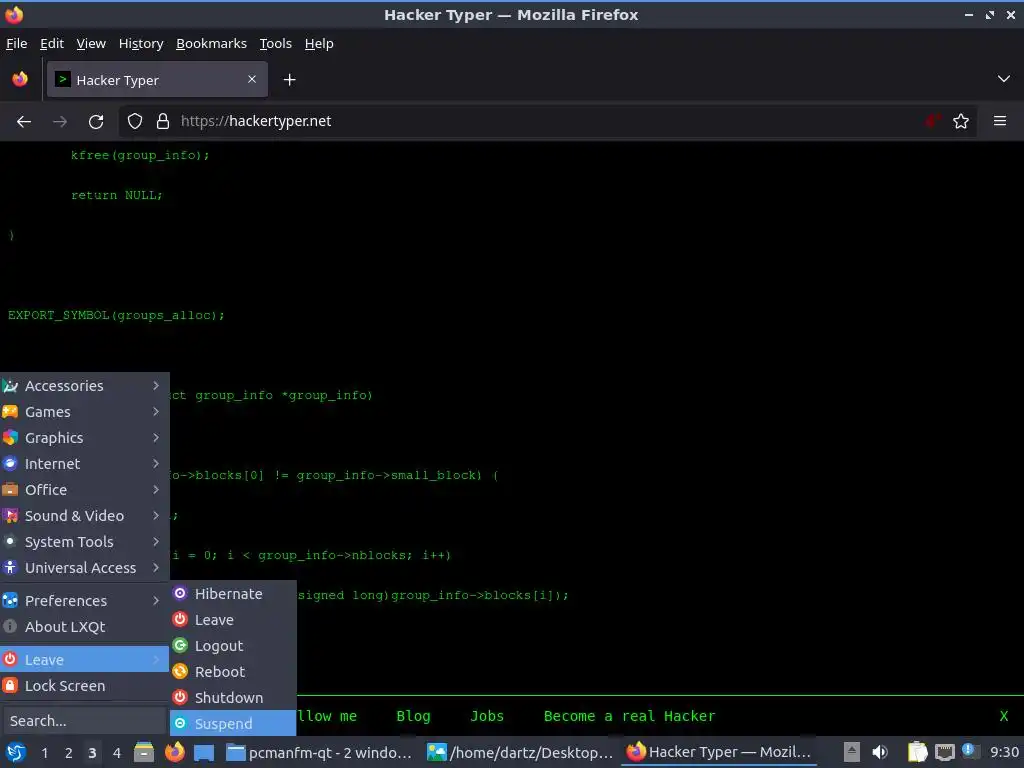This screenshot has height=768, width=1024.
Task: Open the Blog link in footer
Action: [x=413, y=716]
